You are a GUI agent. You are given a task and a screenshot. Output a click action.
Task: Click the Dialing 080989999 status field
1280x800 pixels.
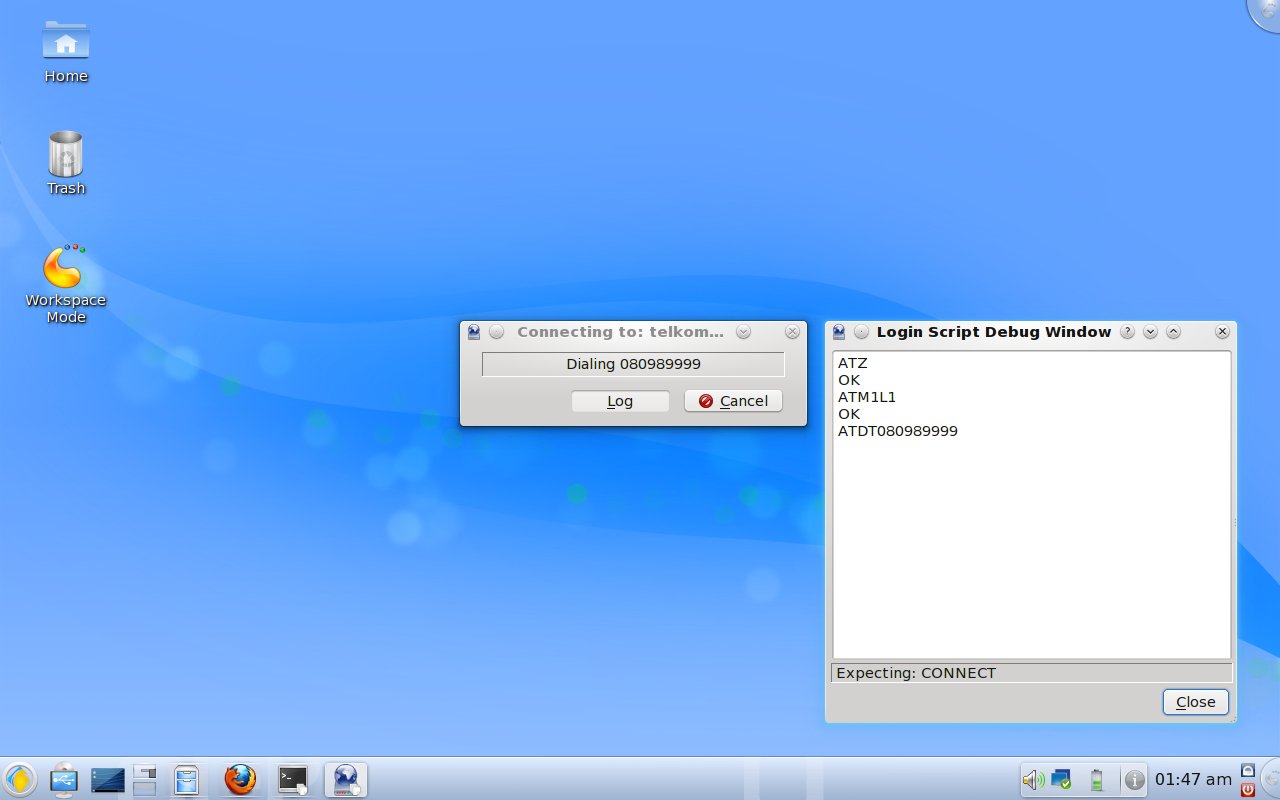click(633, 364)
